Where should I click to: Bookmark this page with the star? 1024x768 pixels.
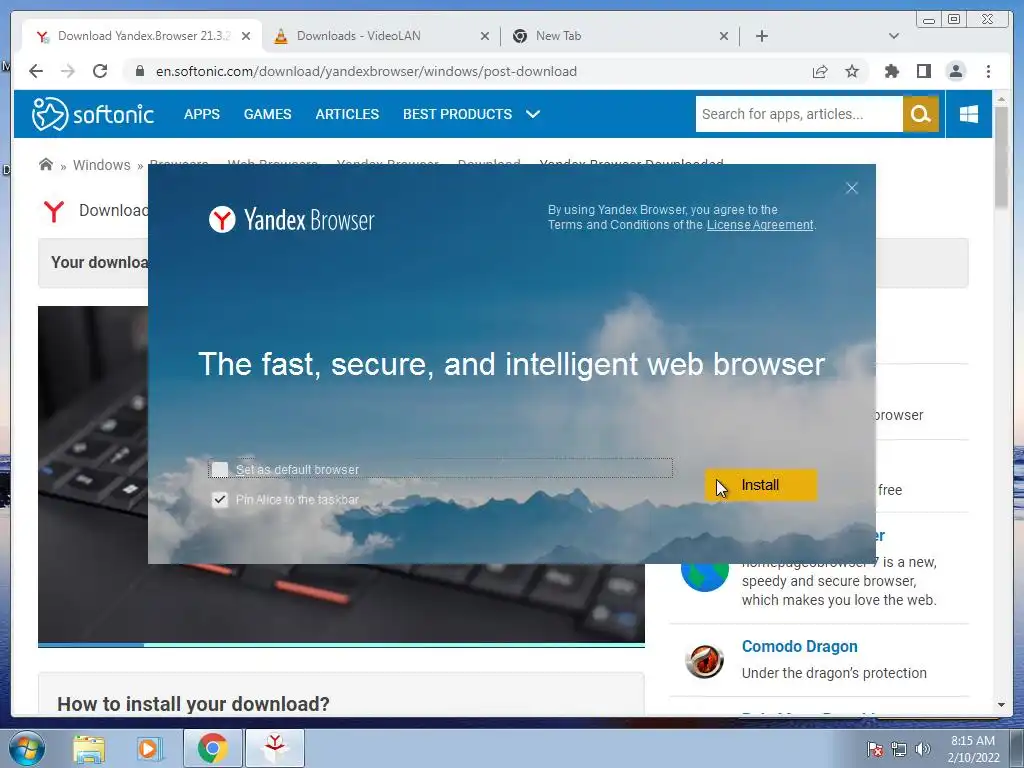[852, 71]
